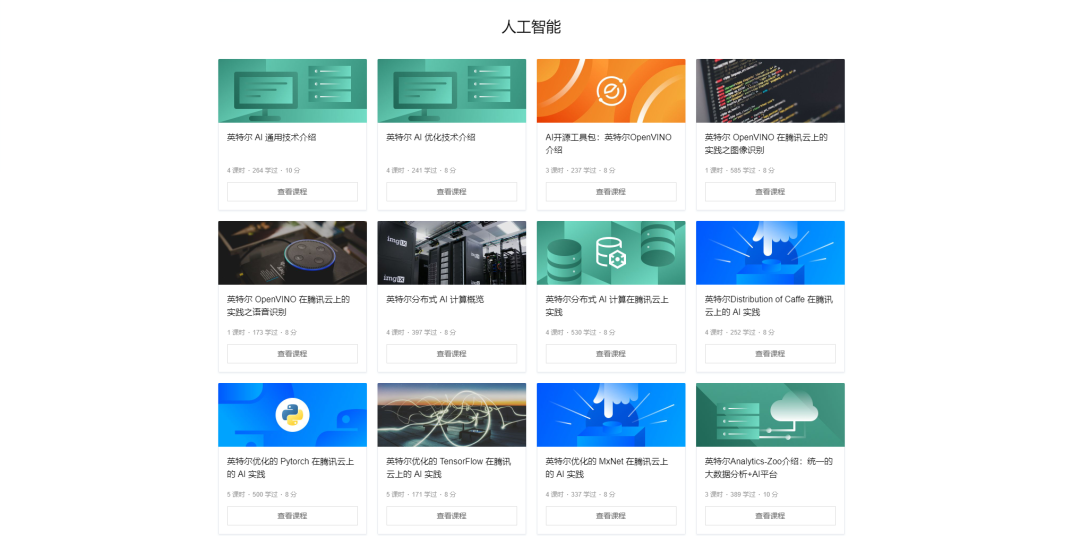
Task: Click stats "5 课时・500 学过・8 分"
Action: 262,494
